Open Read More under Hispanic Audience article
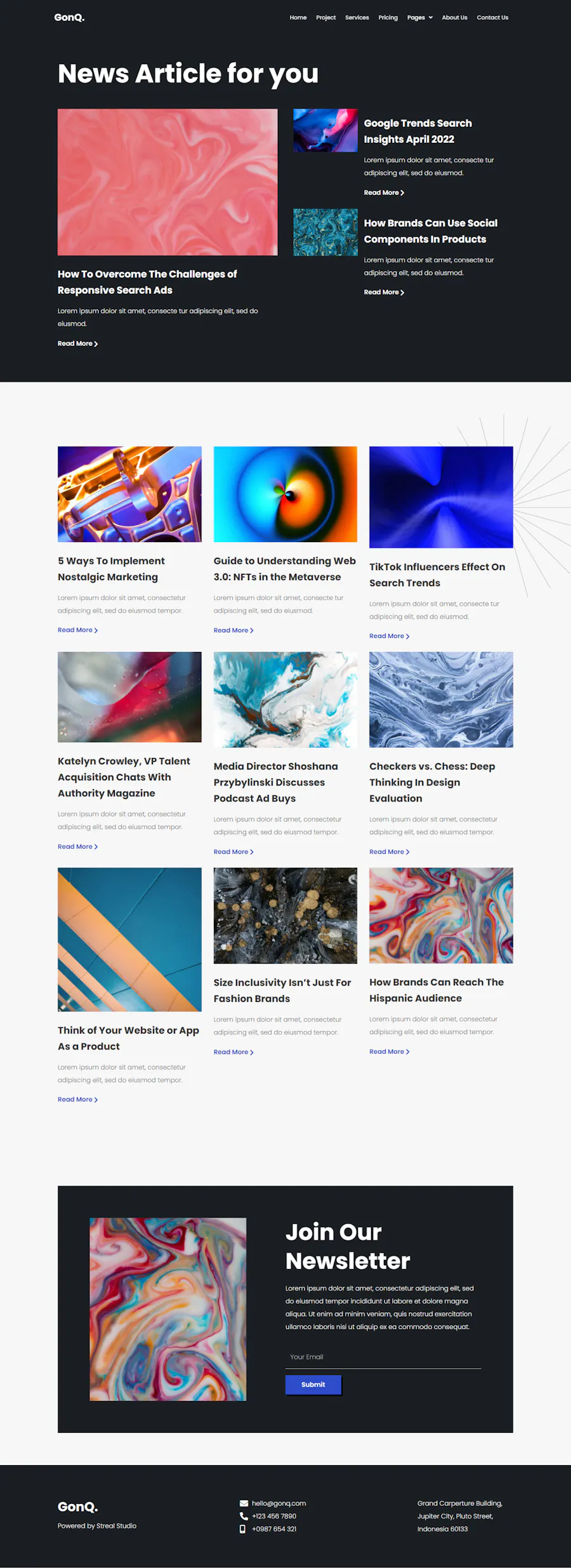 click(390, 1052)
